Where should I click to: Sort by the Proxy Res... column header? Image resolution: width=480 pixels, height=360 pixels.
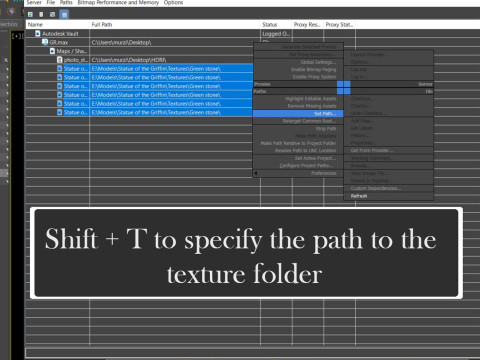pyautogui.click(x=308, y=25)
